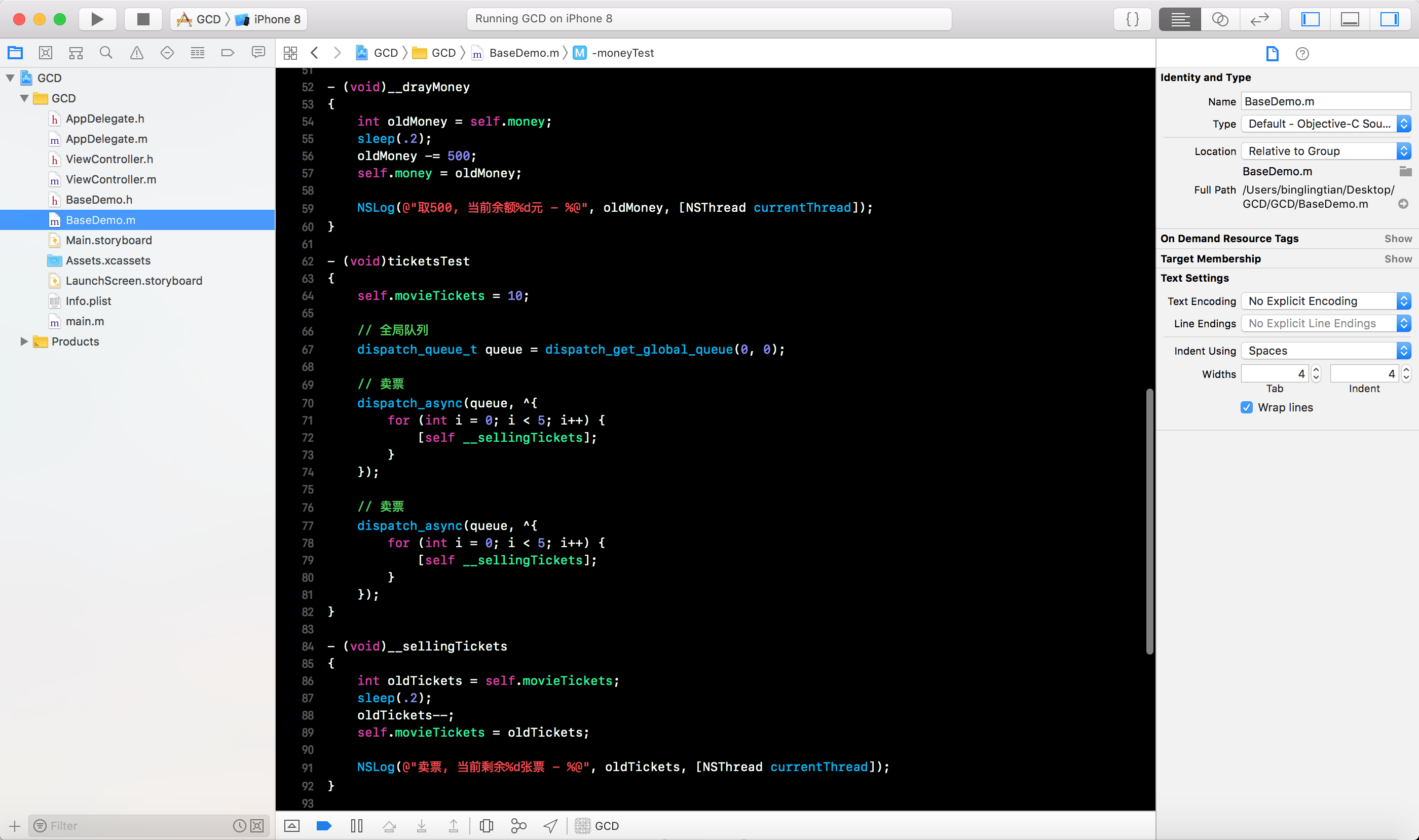Viewport: 1419px width, 840px height.
Task: Open Debug View Hierarchy
Action: click(x=487, y=826)
